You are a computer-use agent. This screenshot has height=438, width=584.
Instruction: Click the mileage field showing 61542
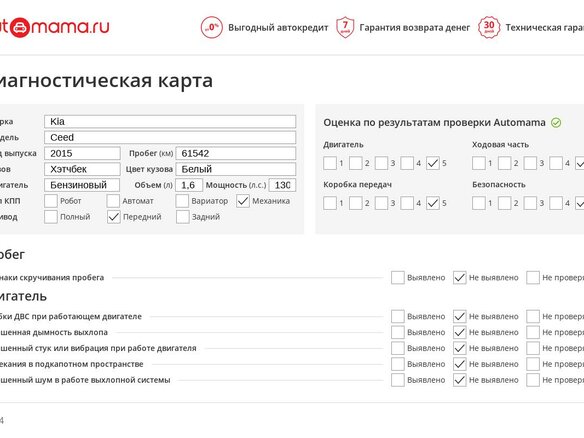click(236, 153)
